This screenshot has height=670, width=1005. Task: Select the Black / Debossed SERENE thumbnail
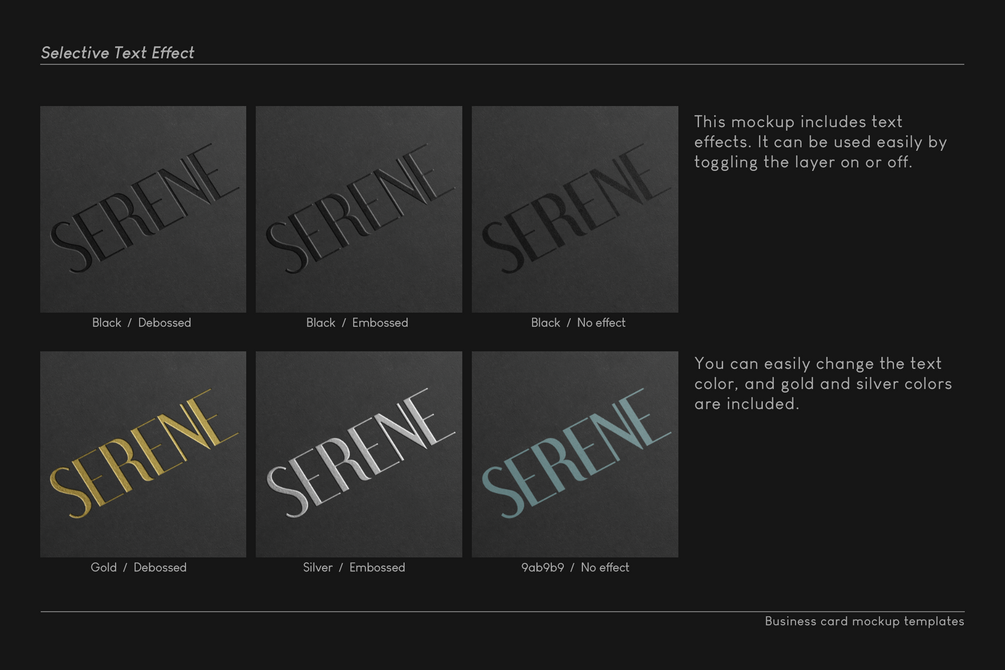click(143, 209)
